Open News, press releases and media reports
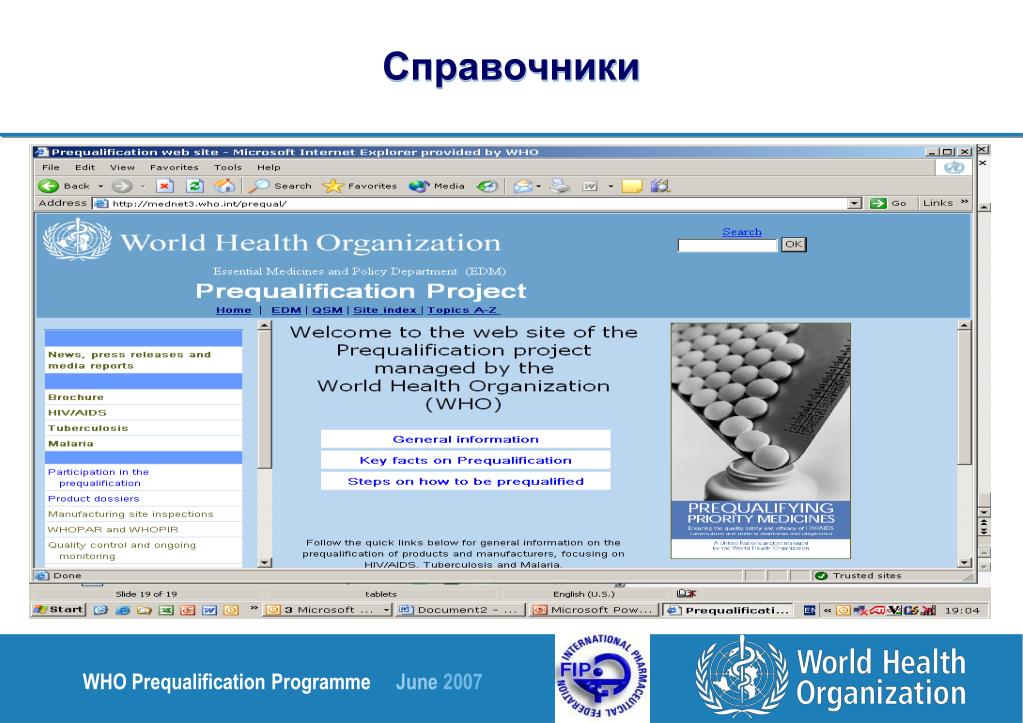 (x=129, y=360)
